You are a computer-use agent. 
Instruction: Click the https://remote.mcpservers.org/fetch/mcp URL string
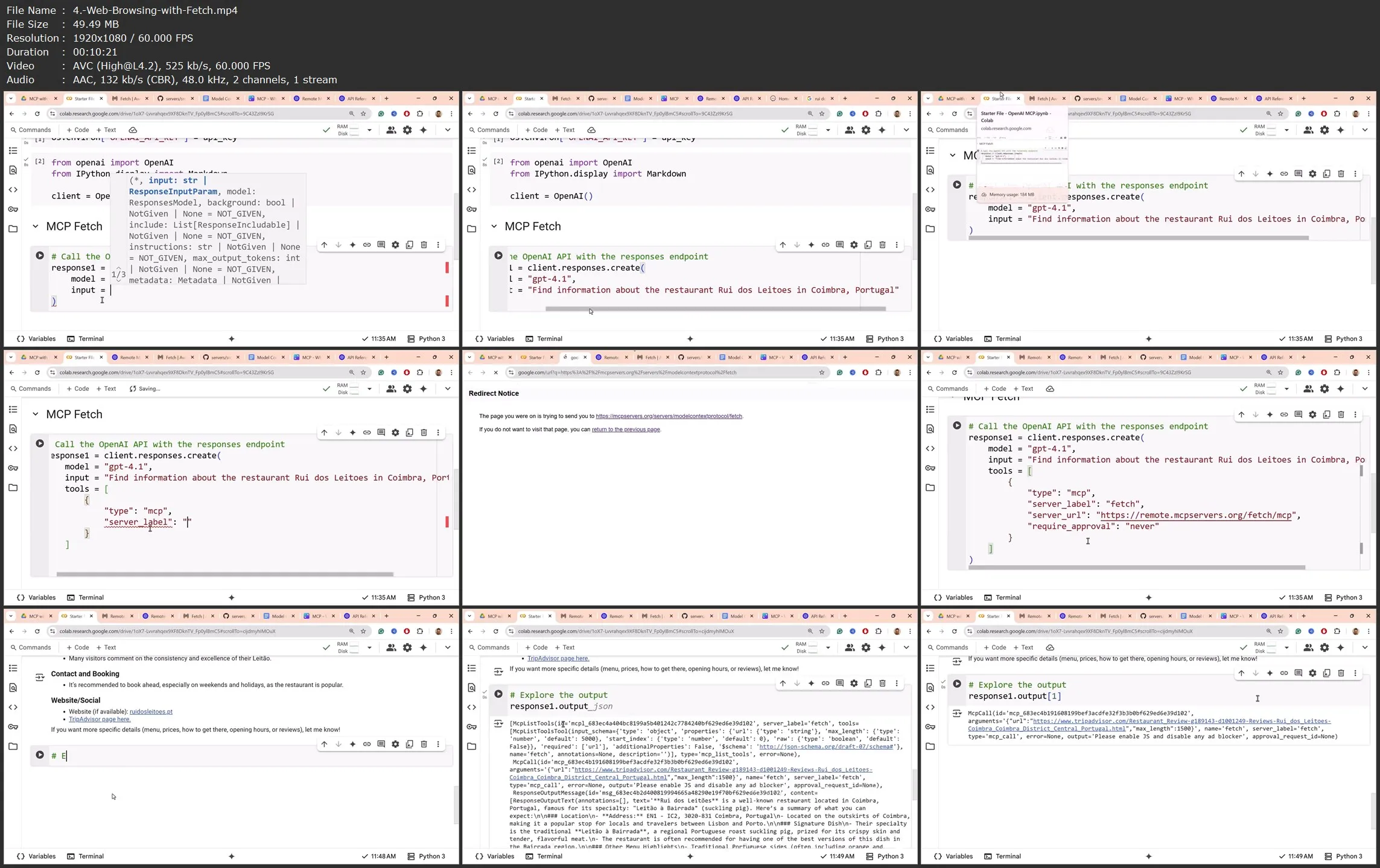click(1196, 515)
